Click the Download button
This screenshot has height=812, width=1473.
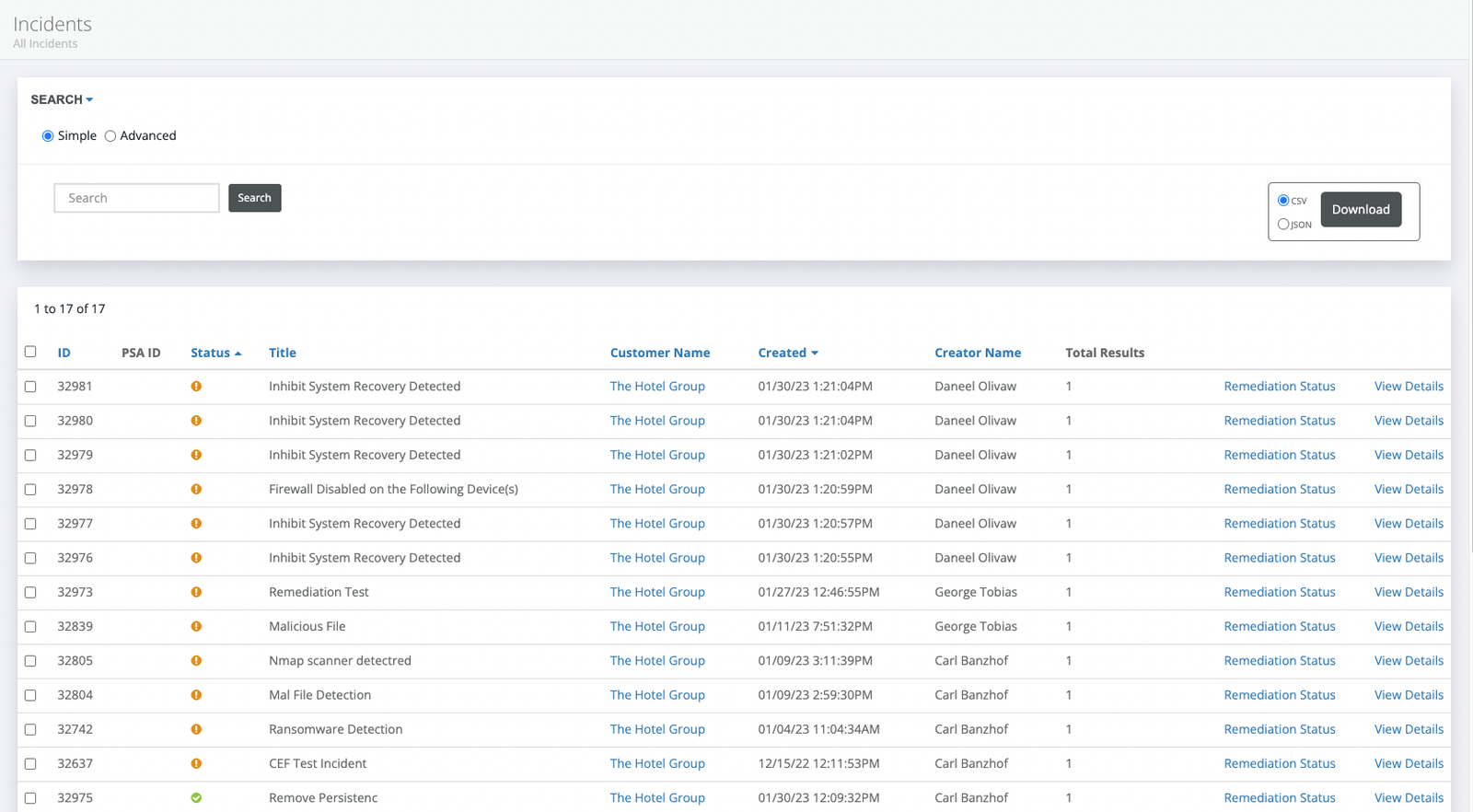pos(1361,209)
